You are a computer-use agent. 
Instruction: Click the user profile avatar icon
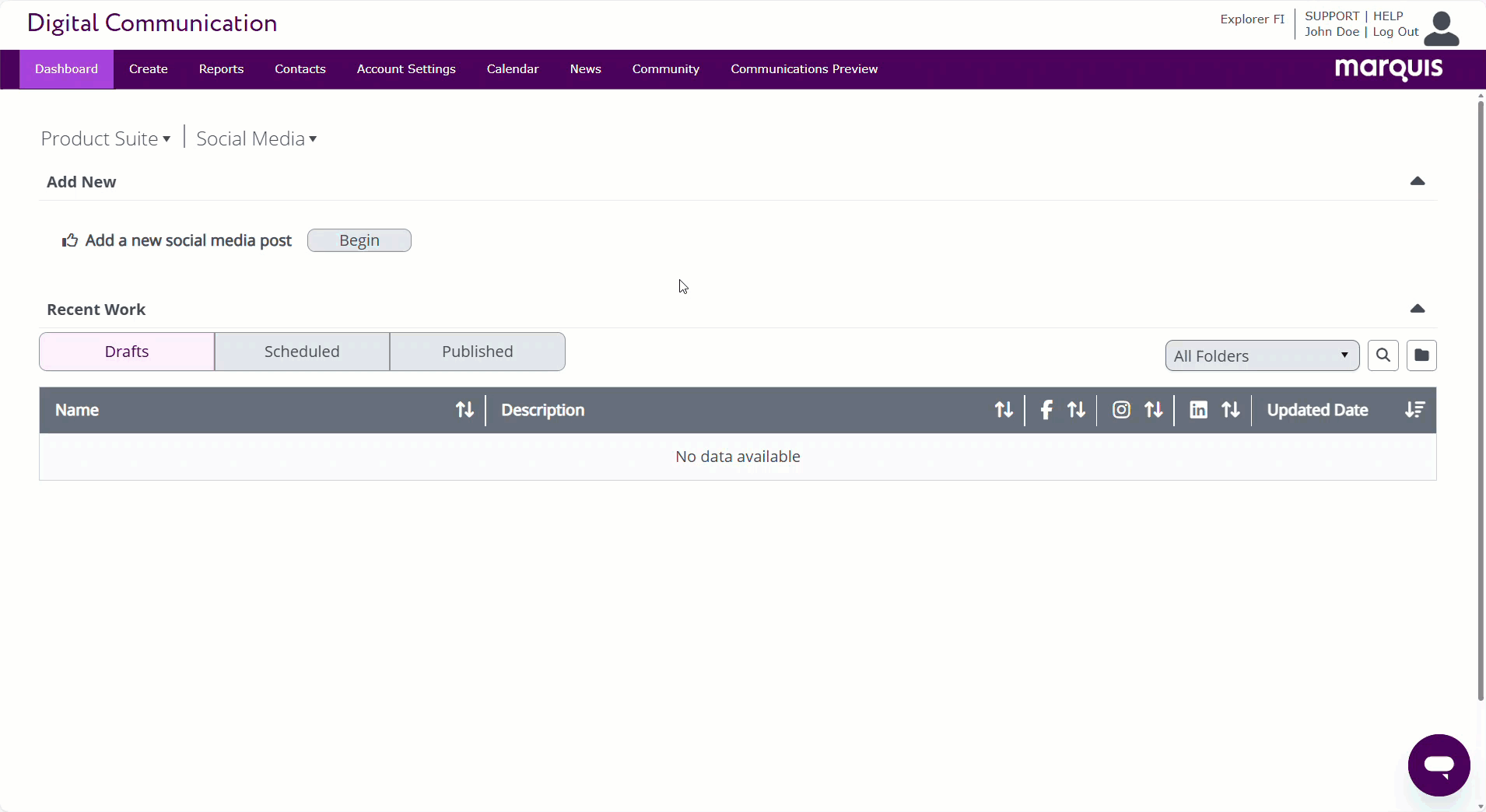[x=1441, y=29]
